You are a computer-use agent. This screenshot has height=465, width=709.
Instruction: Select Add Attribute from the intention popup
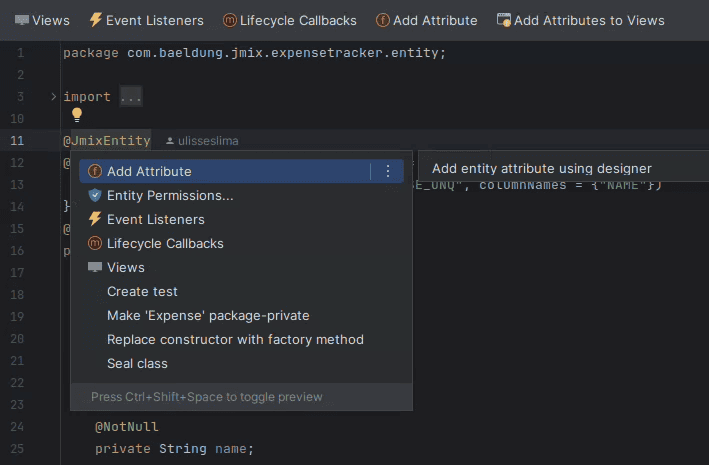click(x=149, y=172)
